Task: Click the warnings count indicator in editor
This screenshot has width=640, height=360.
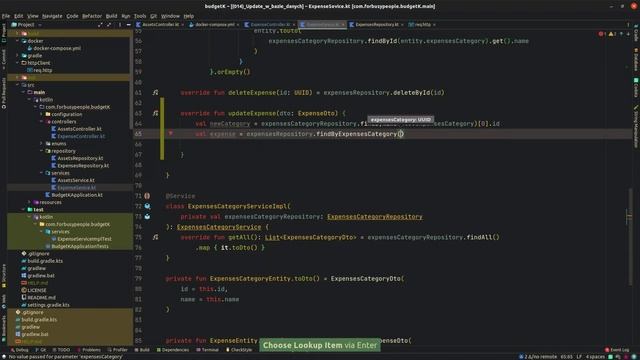Action: pos(612,34)
